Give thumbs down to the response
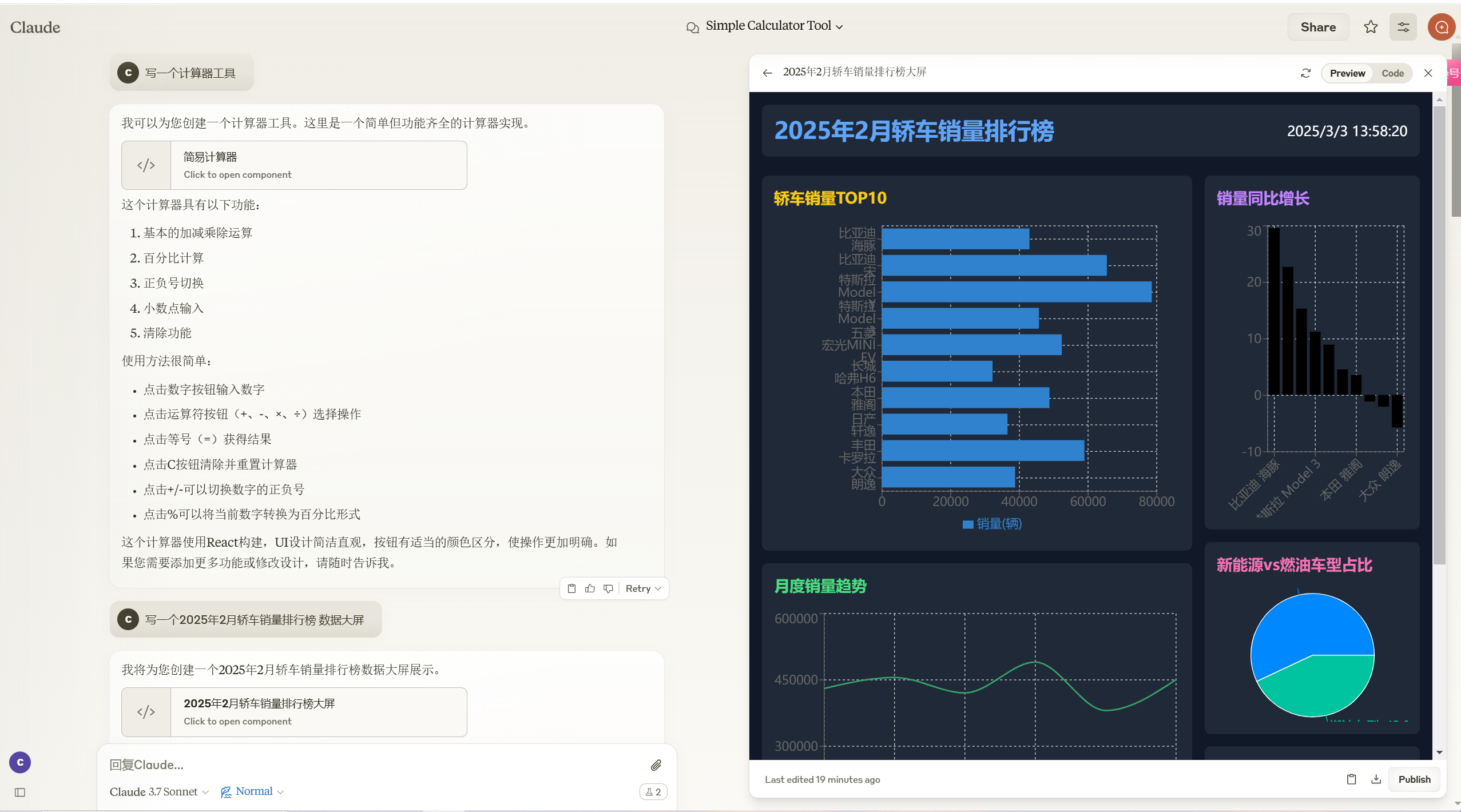Screen dimensions: 1461x812 608,588
